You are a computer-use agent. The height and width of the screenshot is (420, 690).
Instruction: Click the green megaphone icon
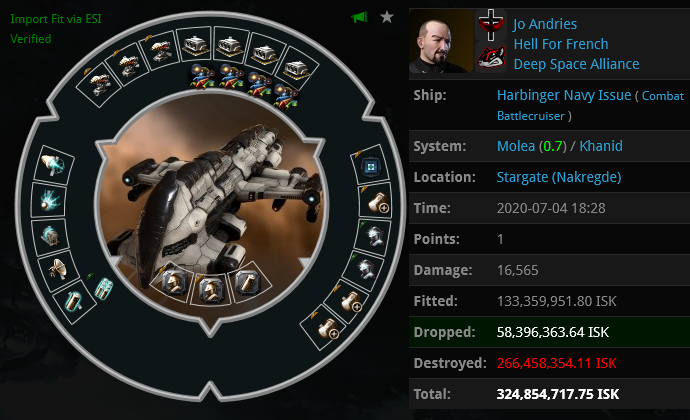(x=359, y=18)
